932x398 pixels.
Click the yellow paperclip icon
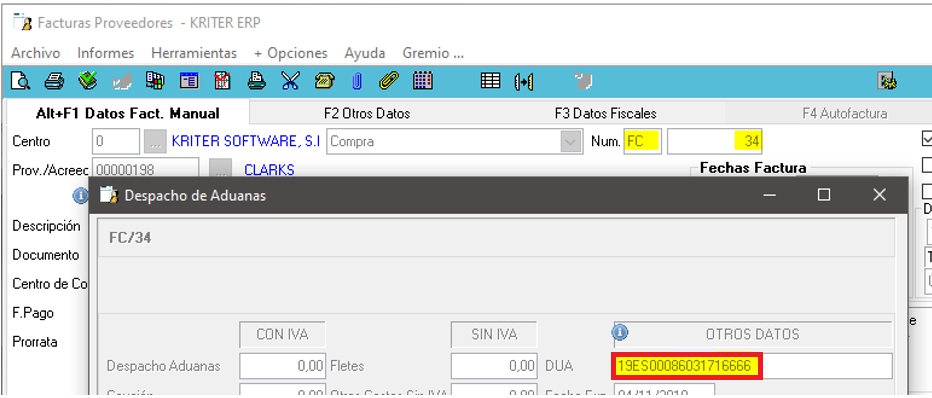click(x=389, y=81)
